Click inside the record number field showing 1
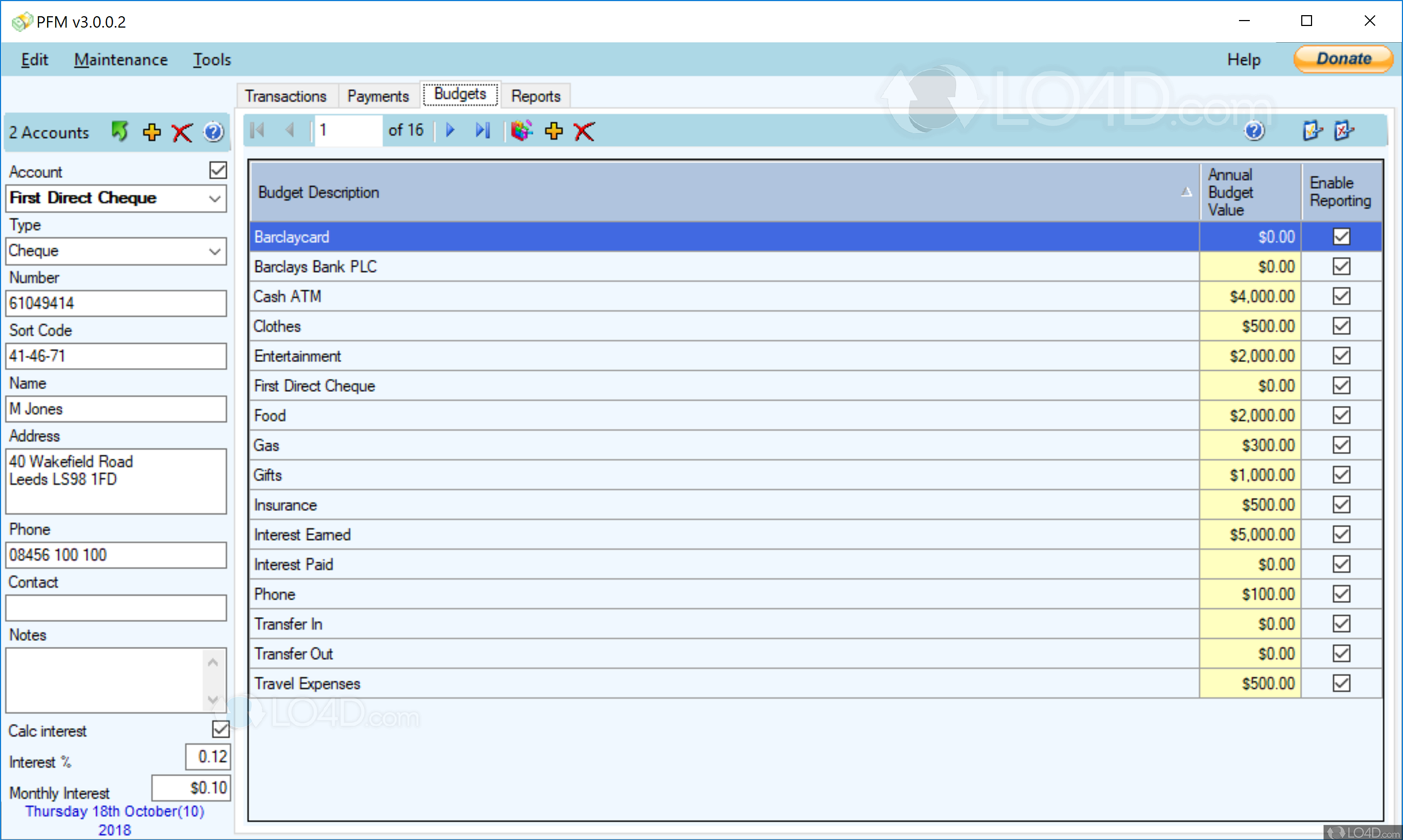 coord(347,129)
